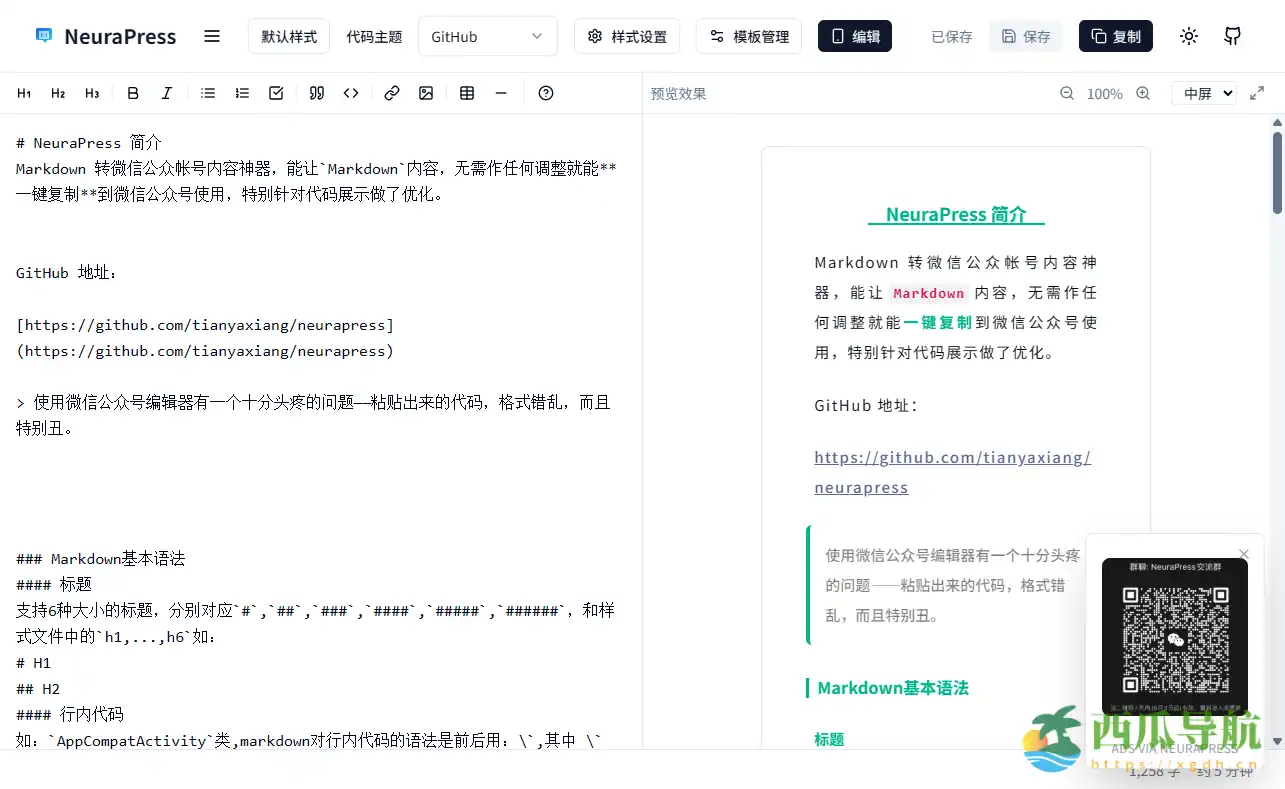The width and height of the screenshot is (1285, 789).
Task: Apply H1 heading formatting
Action: tap(24, 92)
